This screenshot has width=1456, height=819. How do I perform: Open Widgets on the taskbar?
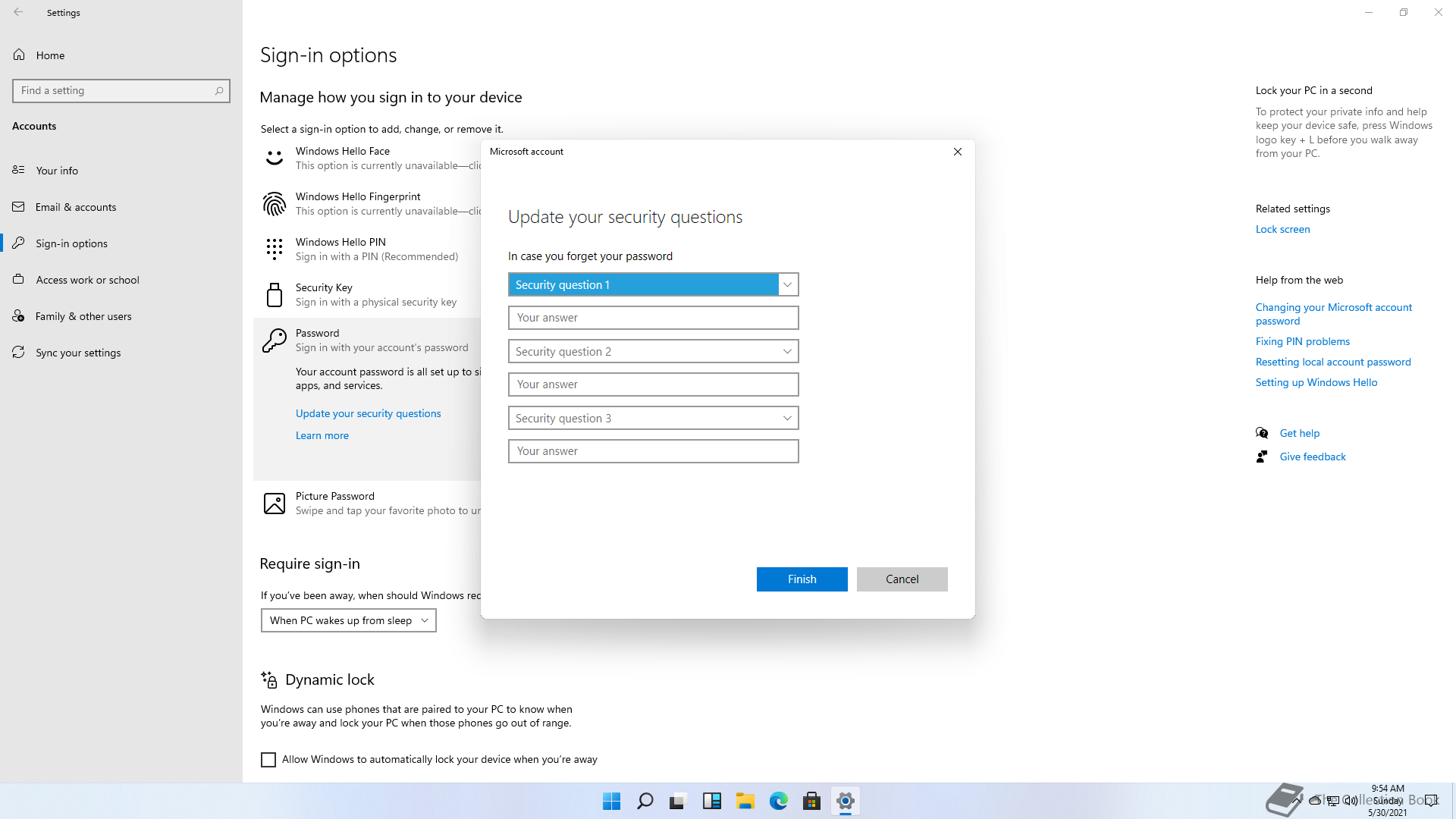711,801
